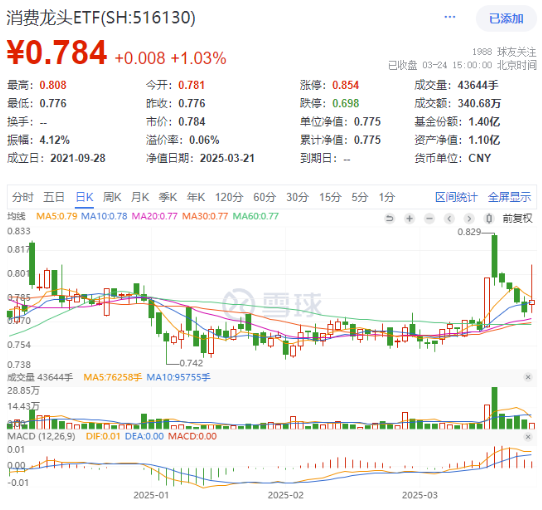The height and width of the screenshot is (510, 542).
Task: Select the 月K monthly chart tab
Action: 140,197
